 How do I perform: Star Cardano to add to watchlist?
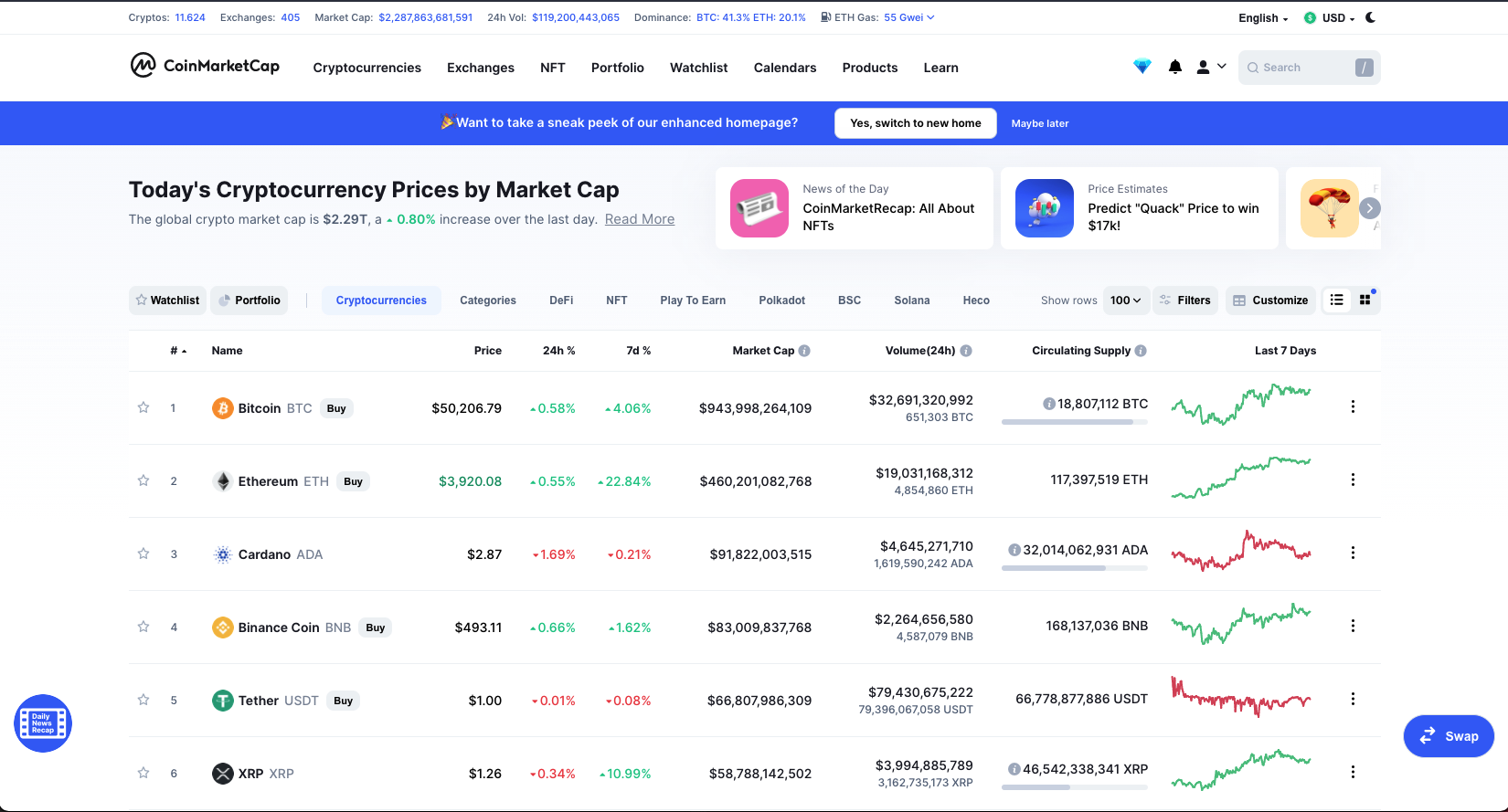pyautogui.click(x=143, y=554)
